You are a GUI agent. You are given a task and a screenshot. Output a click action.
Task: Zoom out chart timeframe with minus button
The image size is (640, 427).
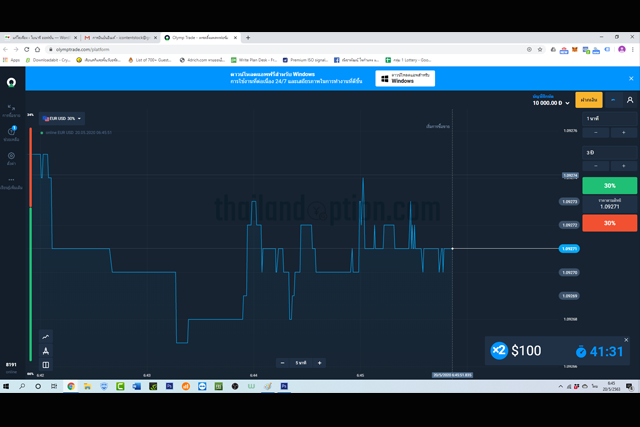coord(282,363)
